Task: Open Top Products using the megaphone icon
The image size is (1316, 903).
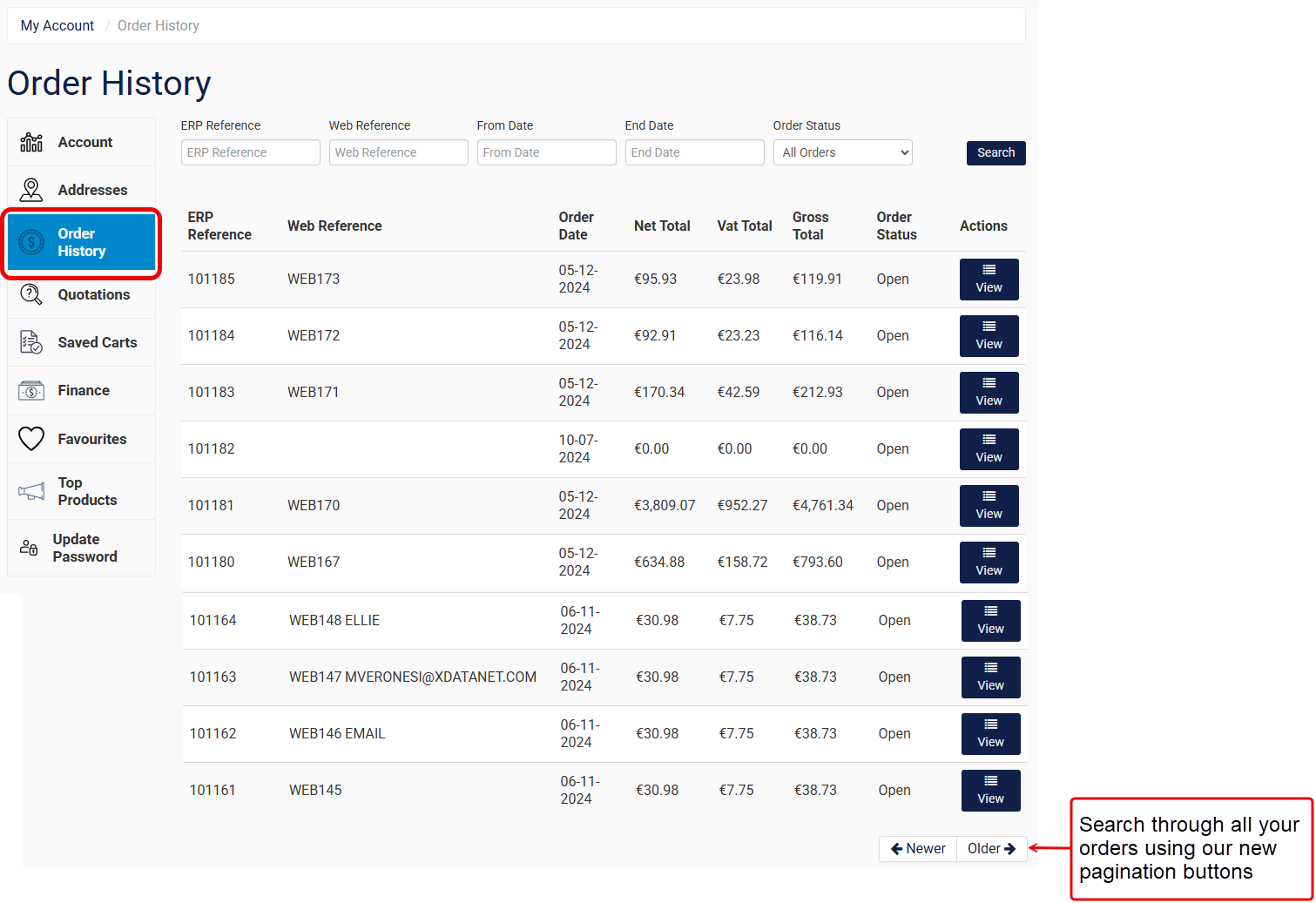Action: (31, 490)
